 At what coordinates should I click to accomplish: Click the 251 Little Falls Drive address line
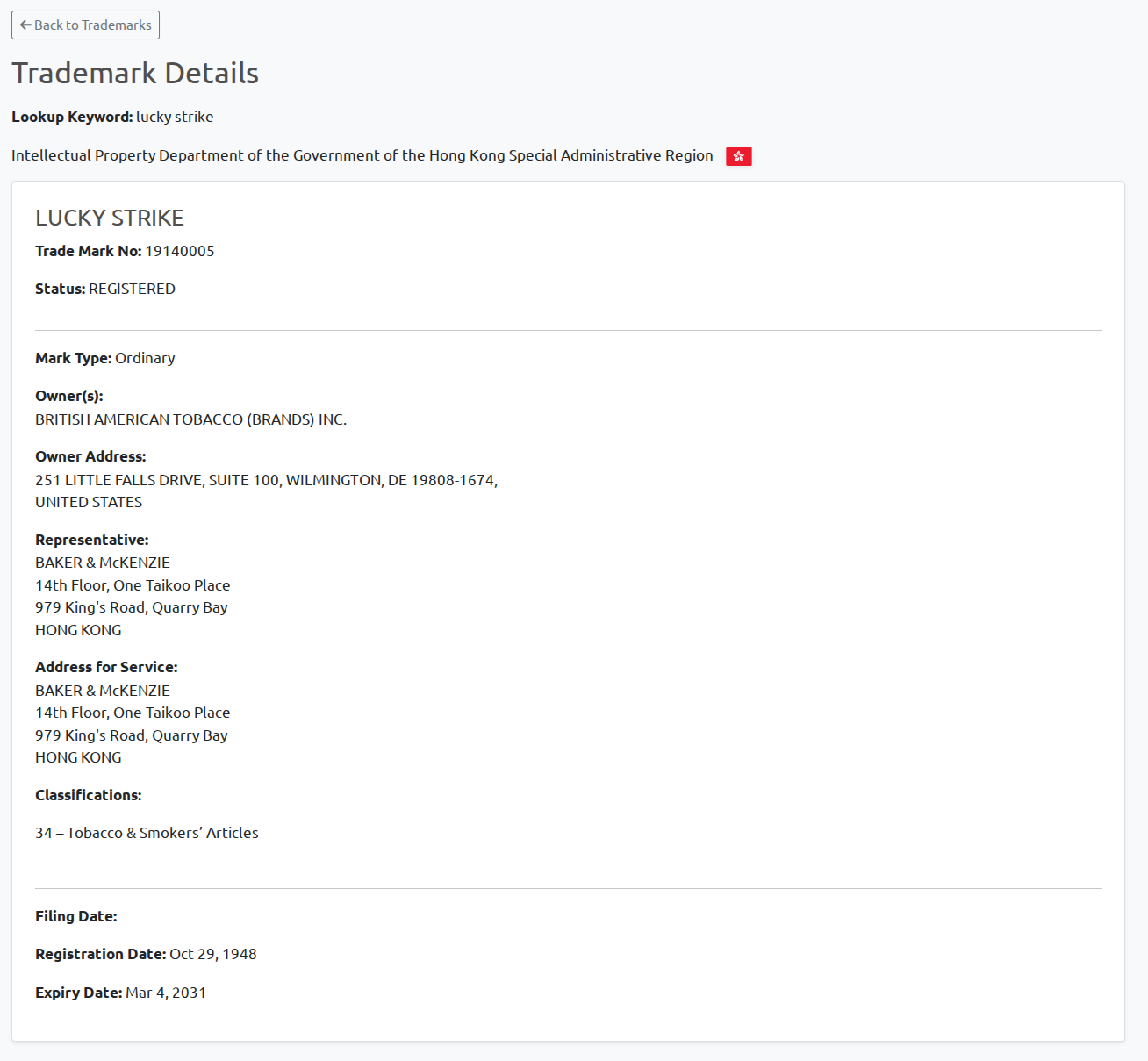tap(266, 480)
